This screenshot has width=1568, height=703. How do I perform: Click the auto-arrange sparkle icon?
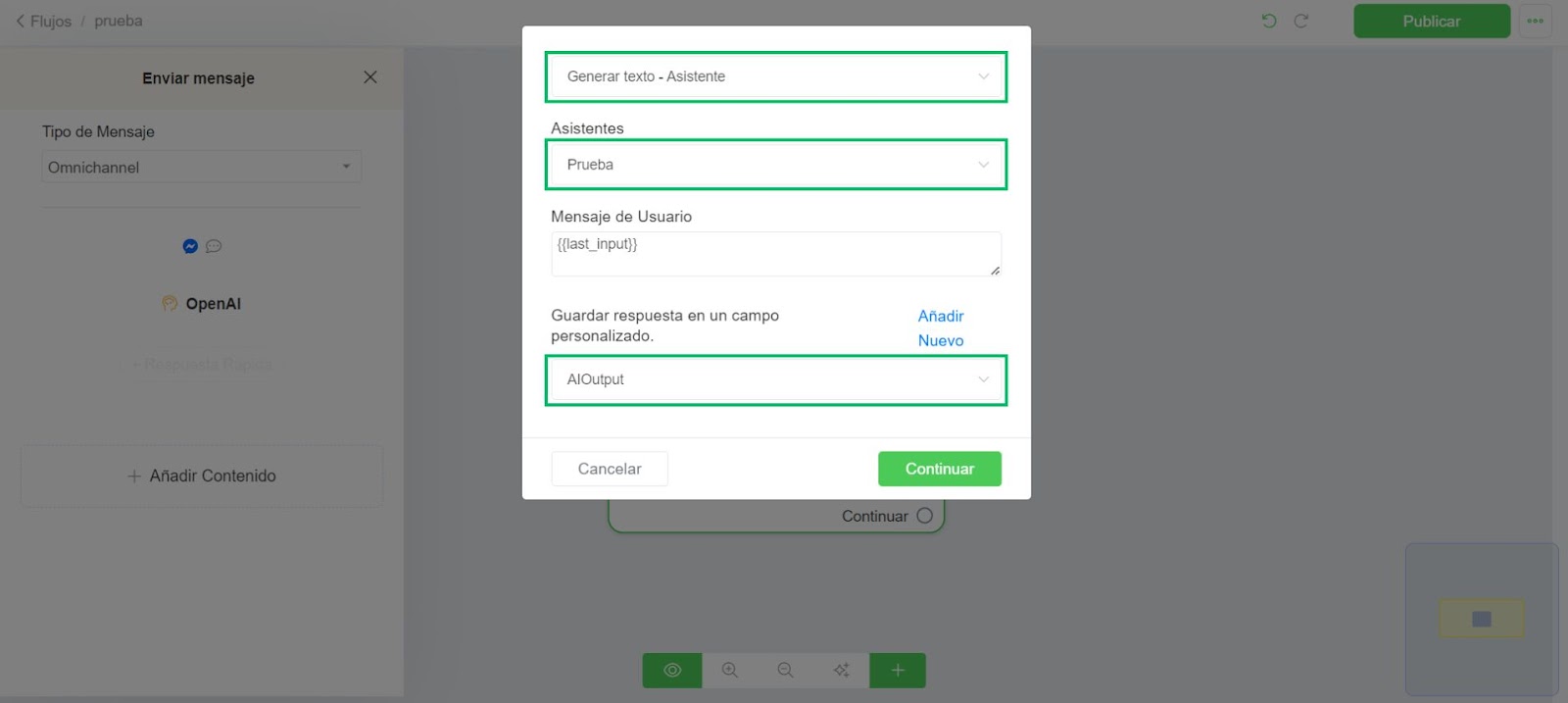pos(841,671)
